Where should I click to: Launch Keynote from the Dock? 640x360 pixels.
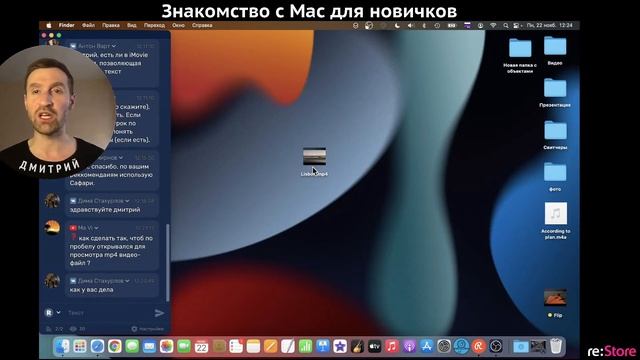pyautogui.click(x=322, y=347)
